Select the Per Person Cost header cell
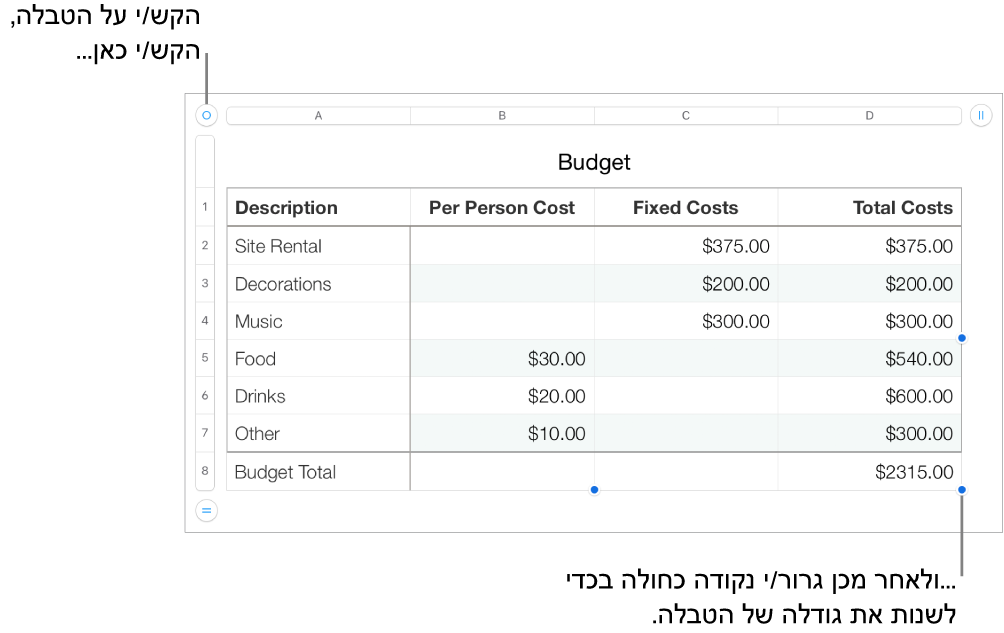The width and height of the screenshot is (1004, 633). (x=502, y=207)
